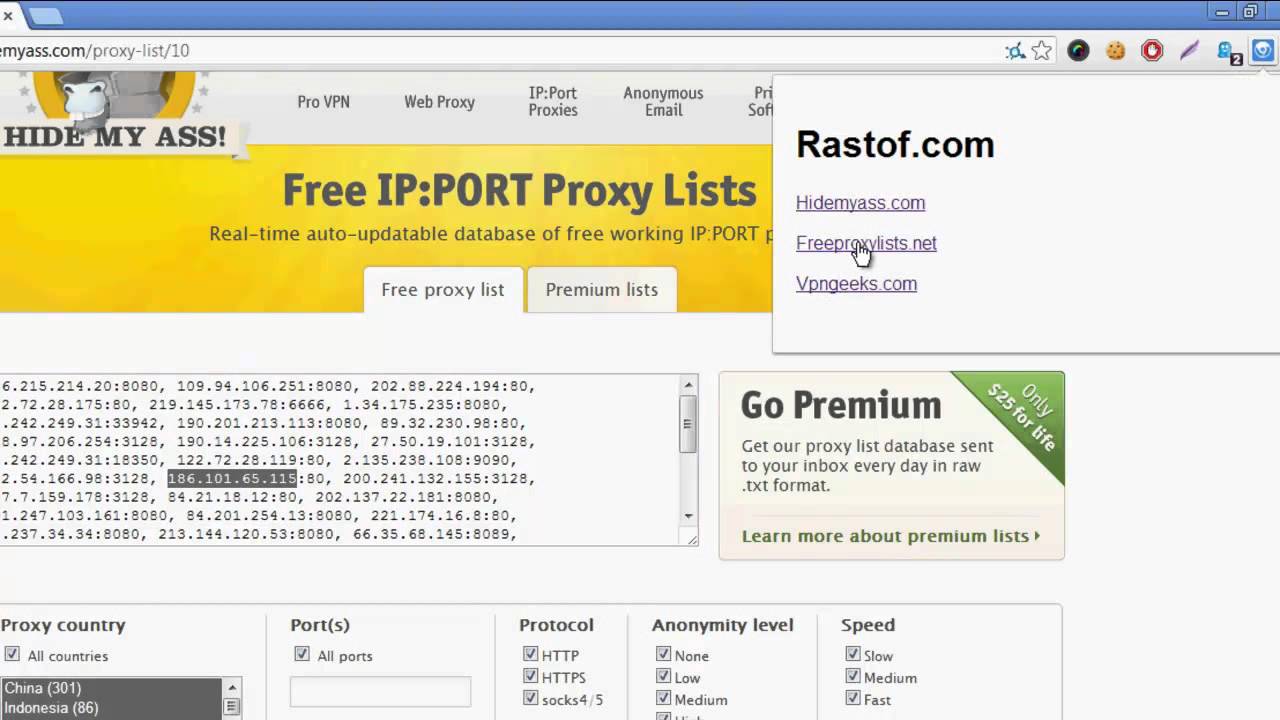
Task: Toggle All ports checkbox
Action: point(302,654)
